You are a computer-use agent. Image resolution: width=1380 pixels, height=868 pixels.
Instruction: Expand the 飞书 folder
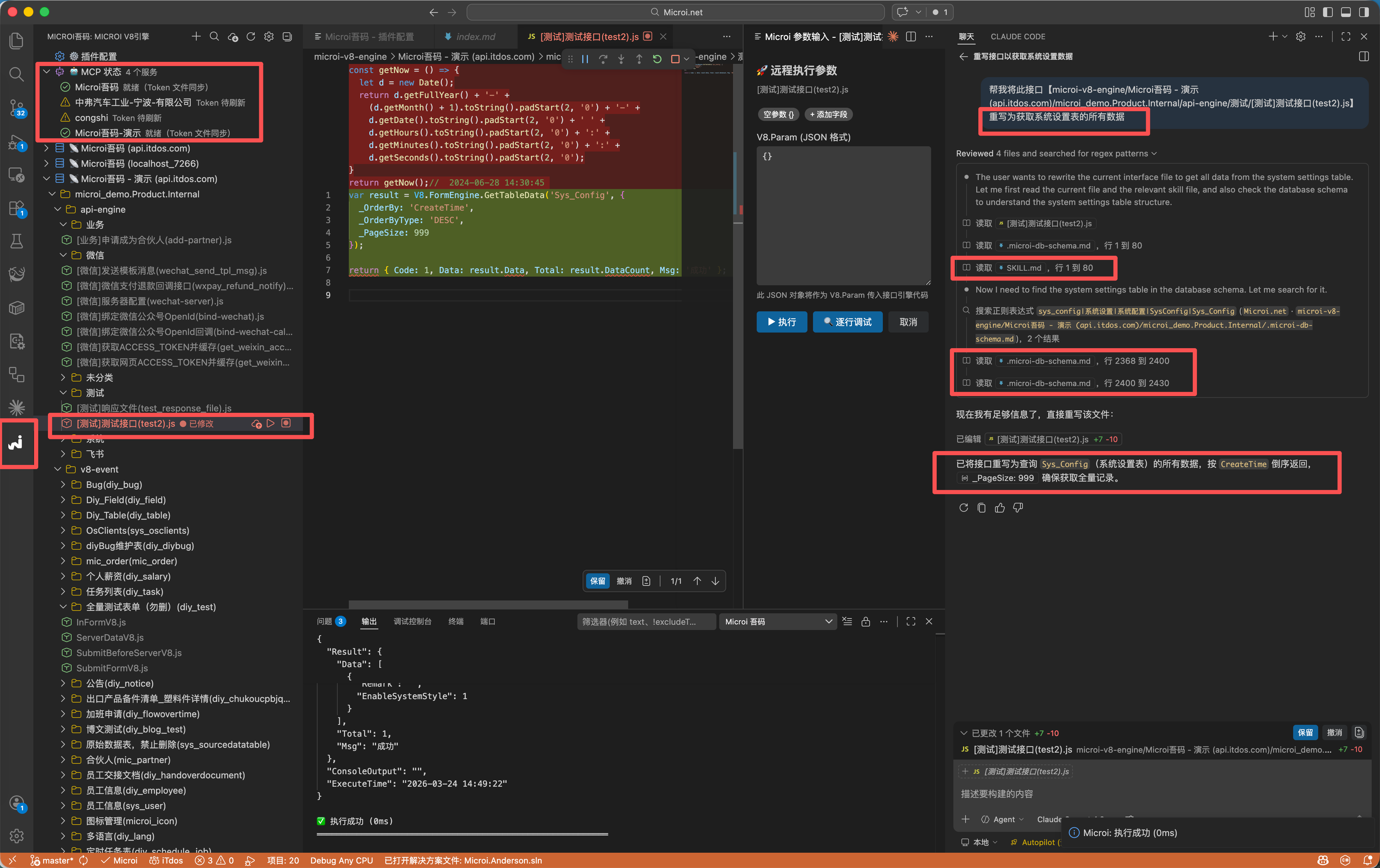pos(95,453)
